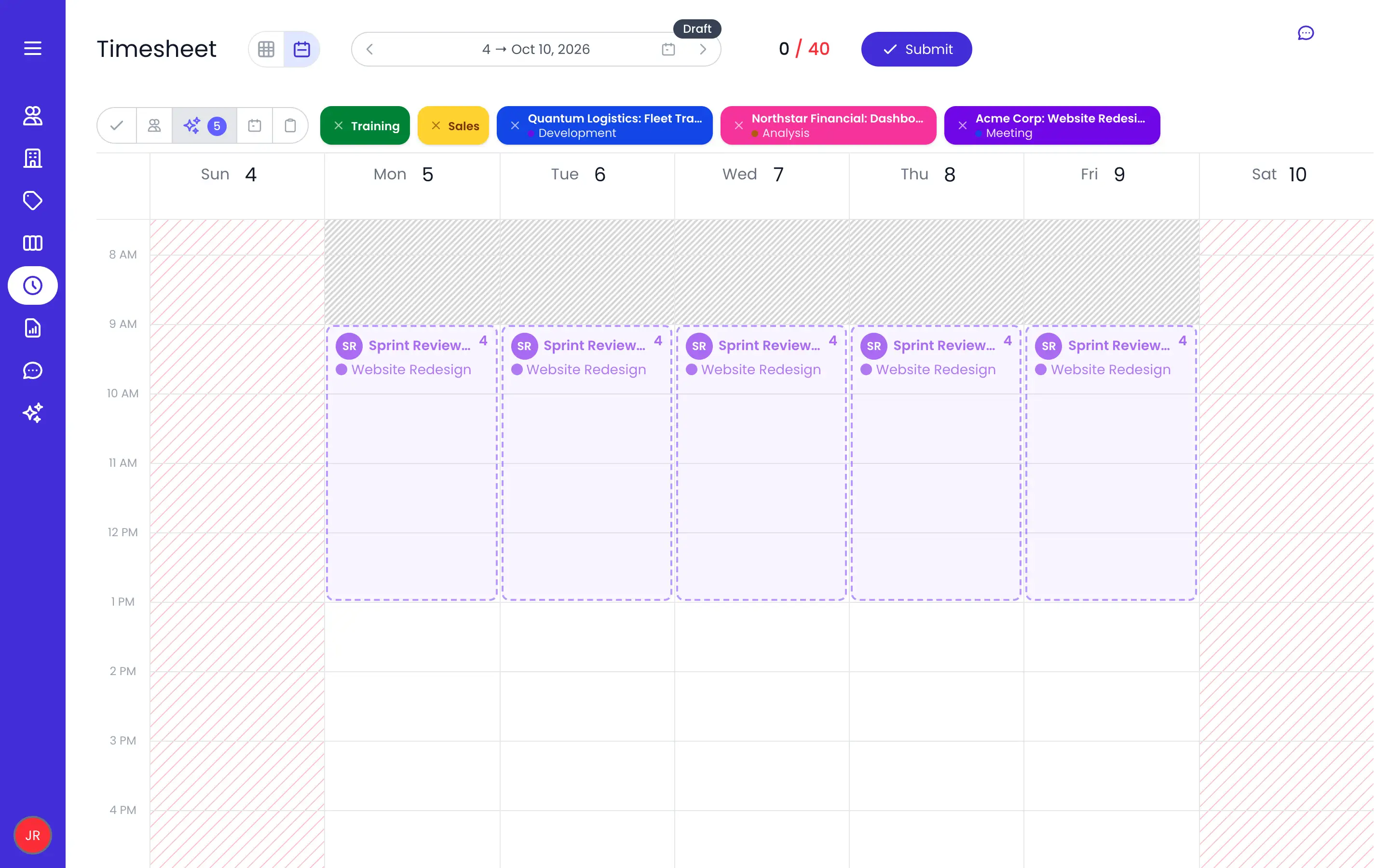Click the JR user avatar
Viewport: 1389px width, 868px height.
[x=33, y=835]
